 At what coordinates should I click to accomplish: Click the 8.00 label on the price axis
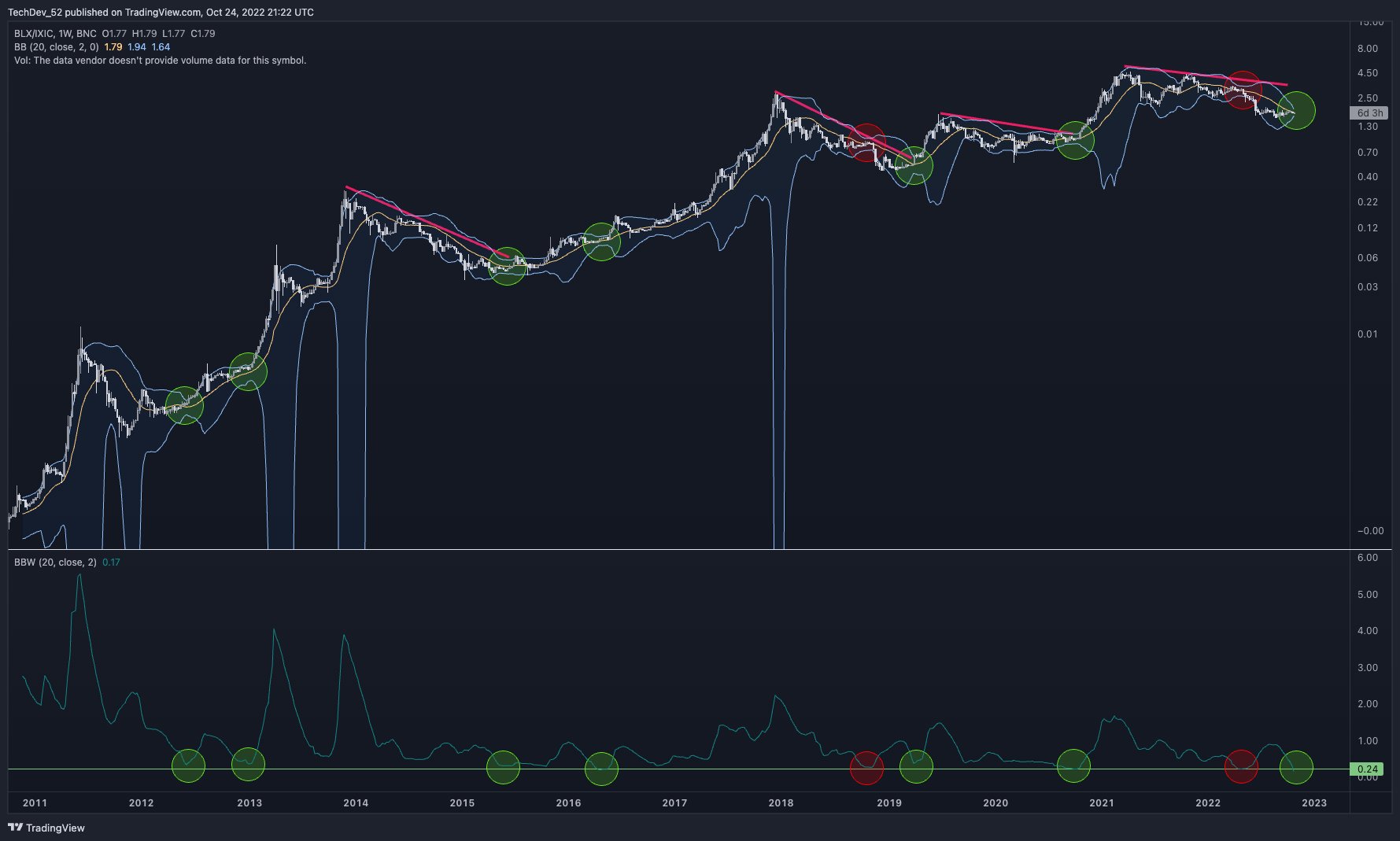click(1367, 49)
